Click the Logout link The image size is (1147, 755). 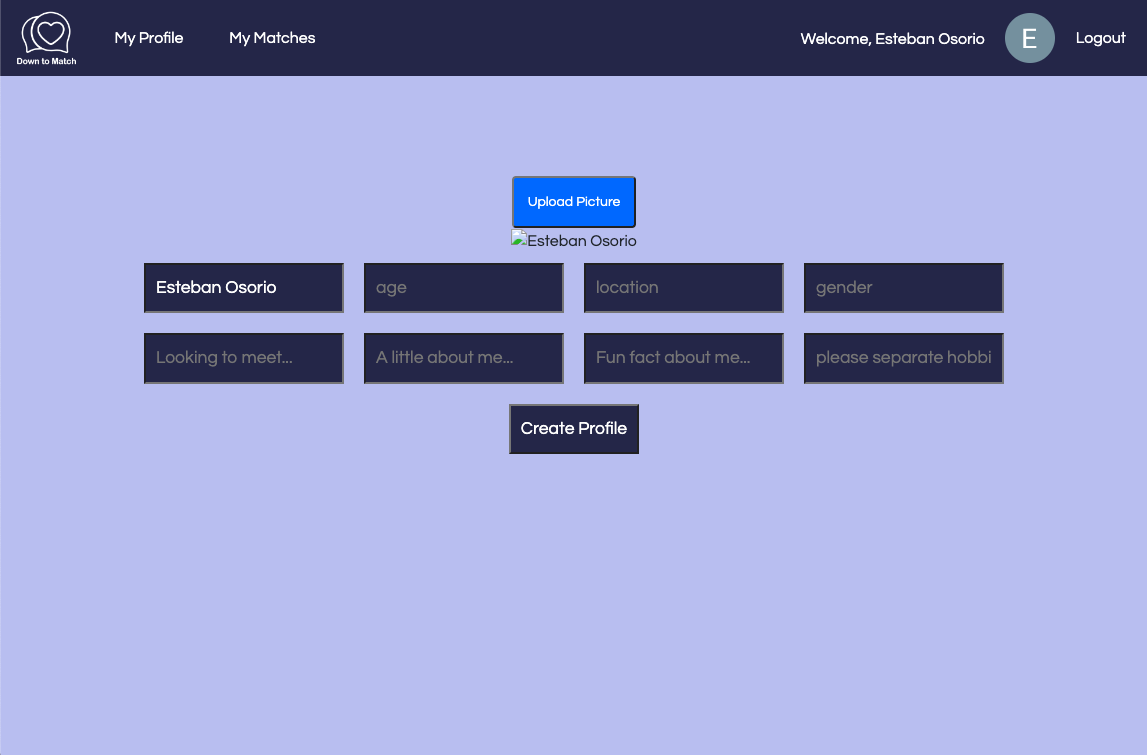point(1100,38)
